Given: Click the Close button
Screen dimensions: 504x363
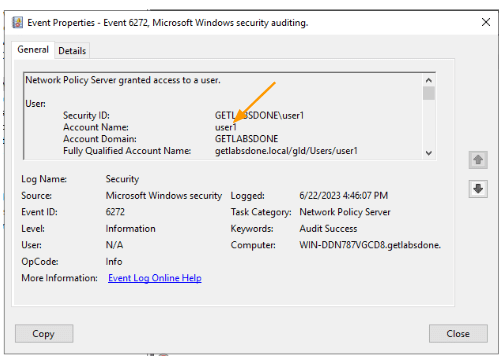Looking at the screenshot, I should pos(458,334).
